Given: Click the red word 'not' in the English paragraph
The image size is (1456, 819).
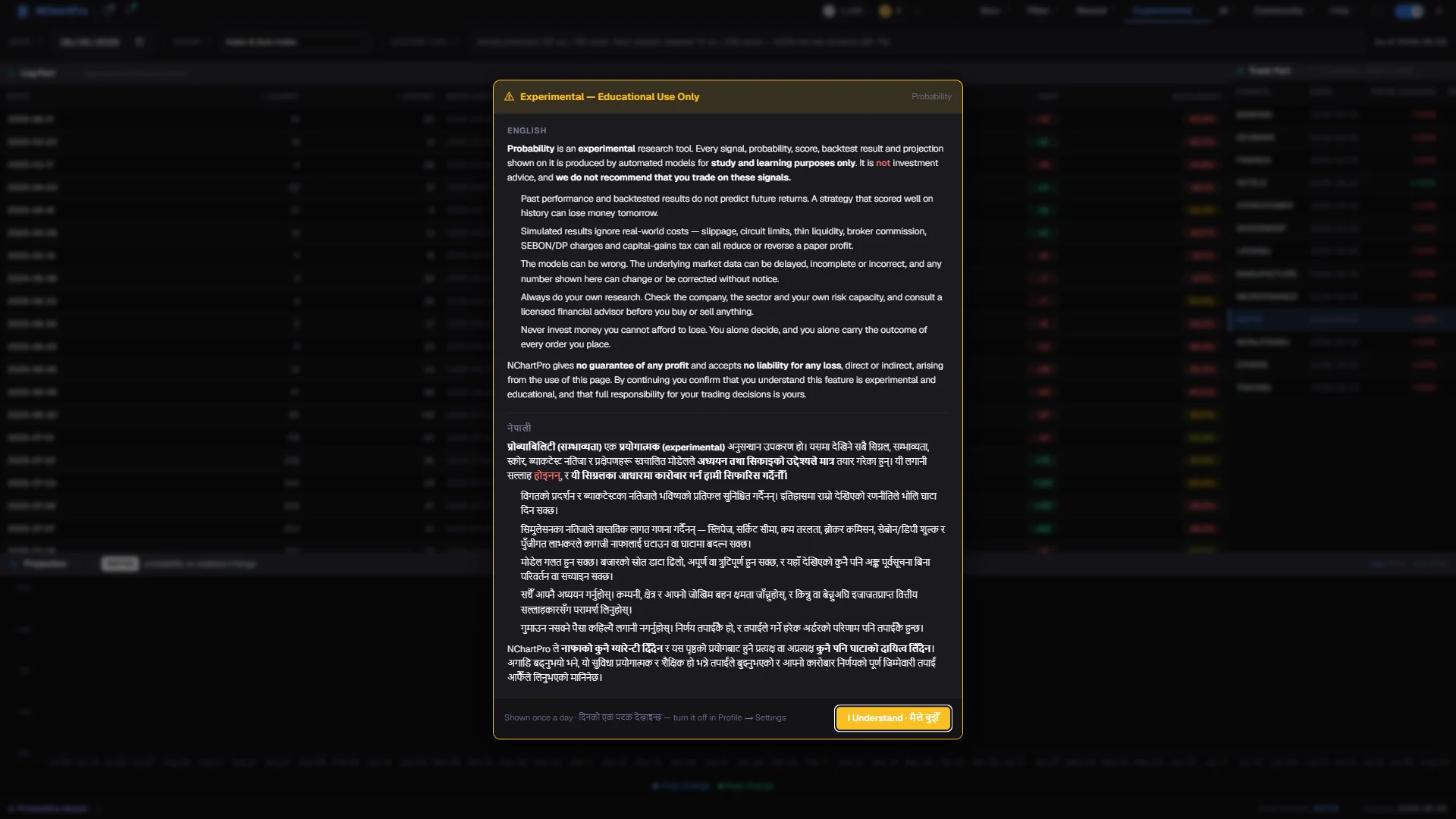Looking at the screenshot, I should pos(883,163).
